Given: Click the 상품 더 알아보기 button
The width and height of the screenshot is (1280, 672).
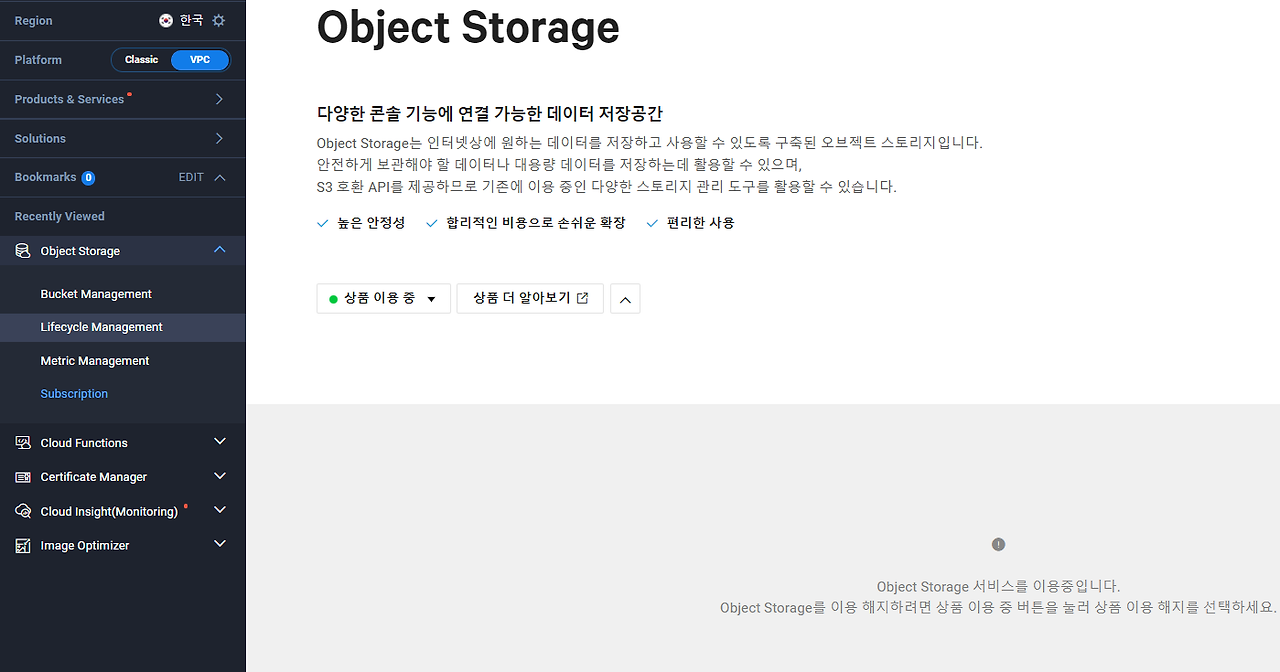Looking at the screenshot, I should click(530, 299).
